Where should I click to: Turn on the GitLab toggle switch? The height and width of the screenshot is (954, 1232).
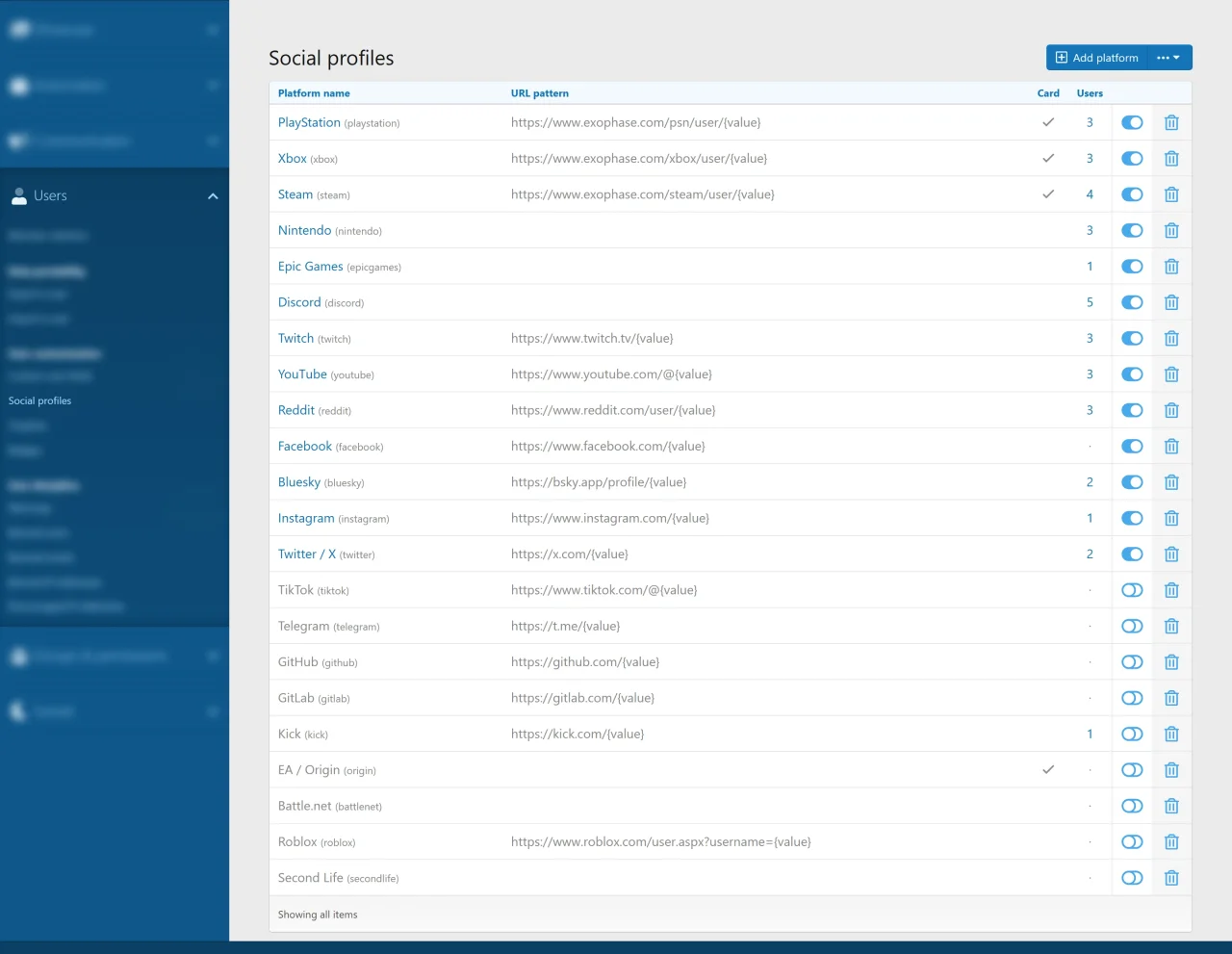point(1132,698)
